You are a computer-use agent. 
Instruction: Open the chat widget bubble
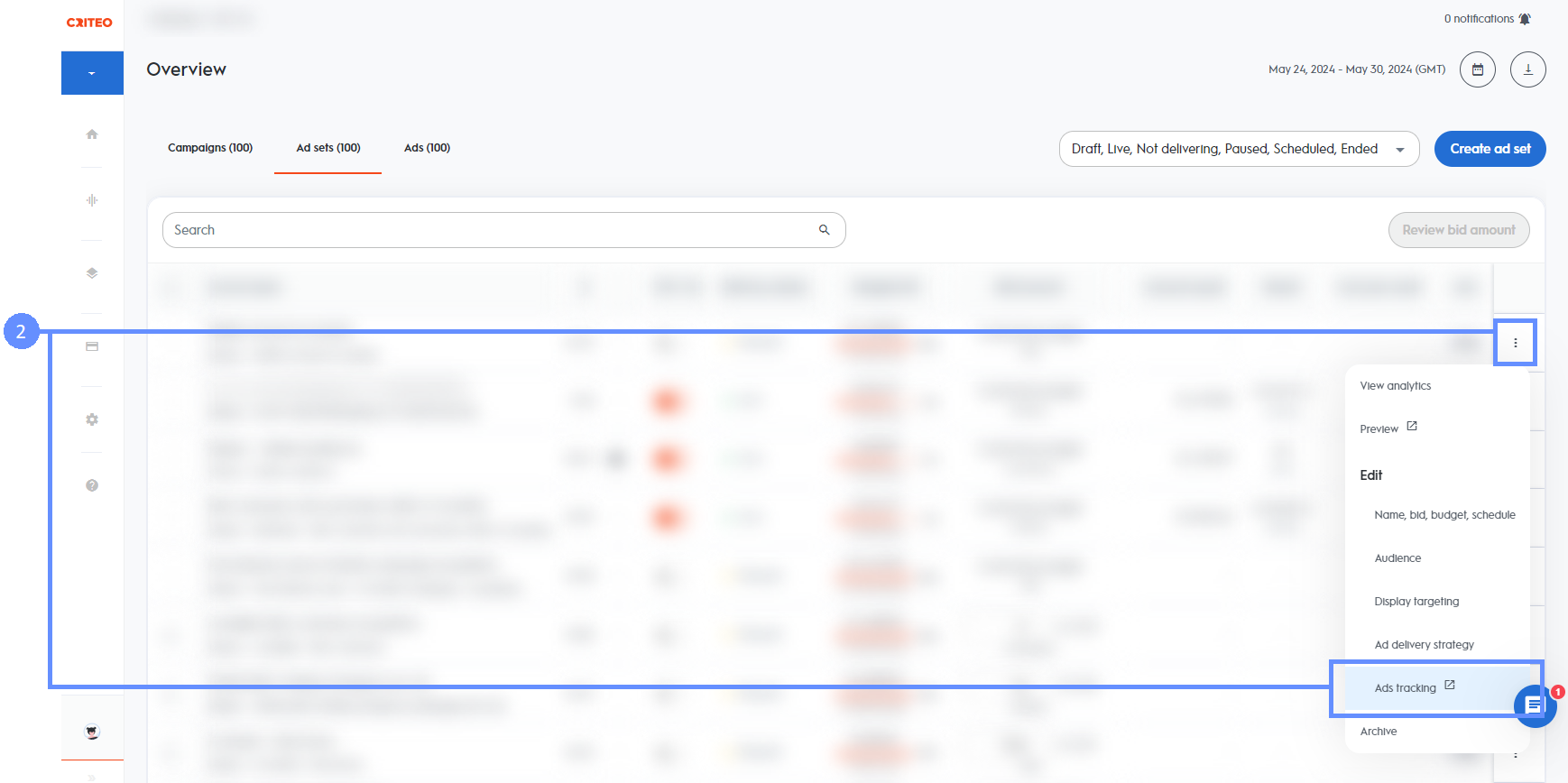point(1535,705)
